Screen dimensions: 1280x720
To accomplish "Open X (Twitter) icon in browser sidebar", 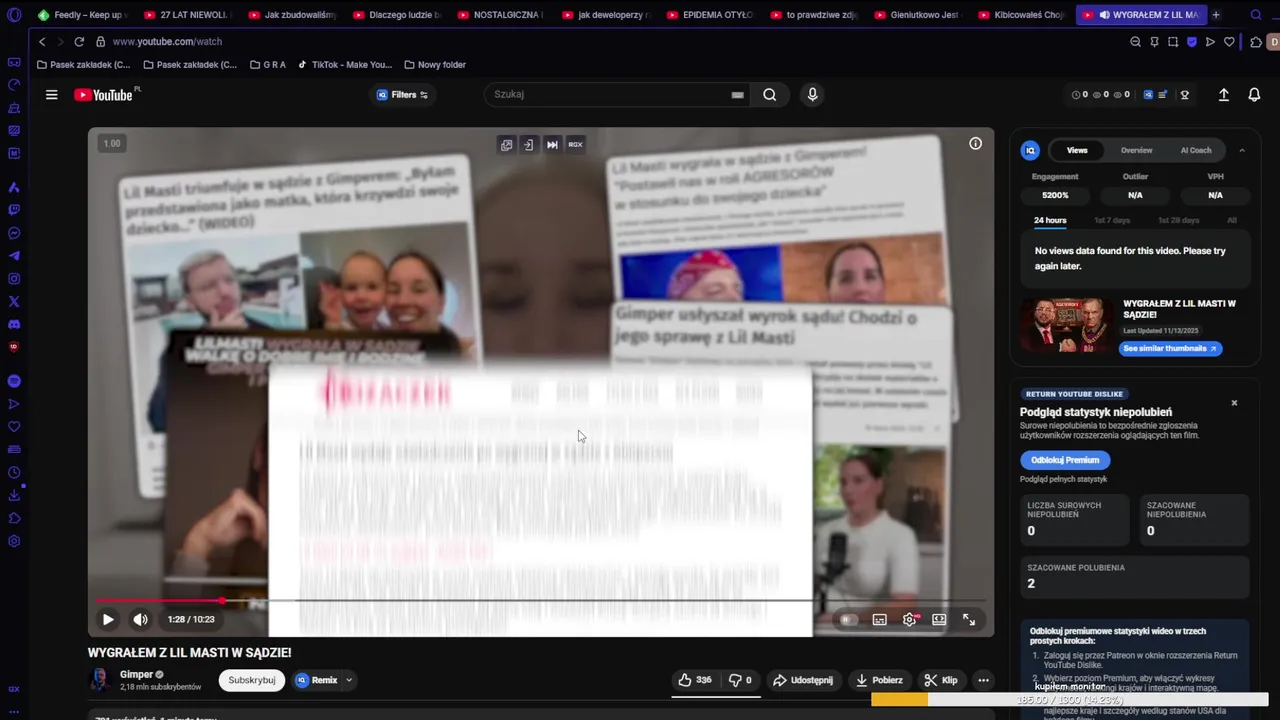I will pyautogui.click(x=14, y=301).
